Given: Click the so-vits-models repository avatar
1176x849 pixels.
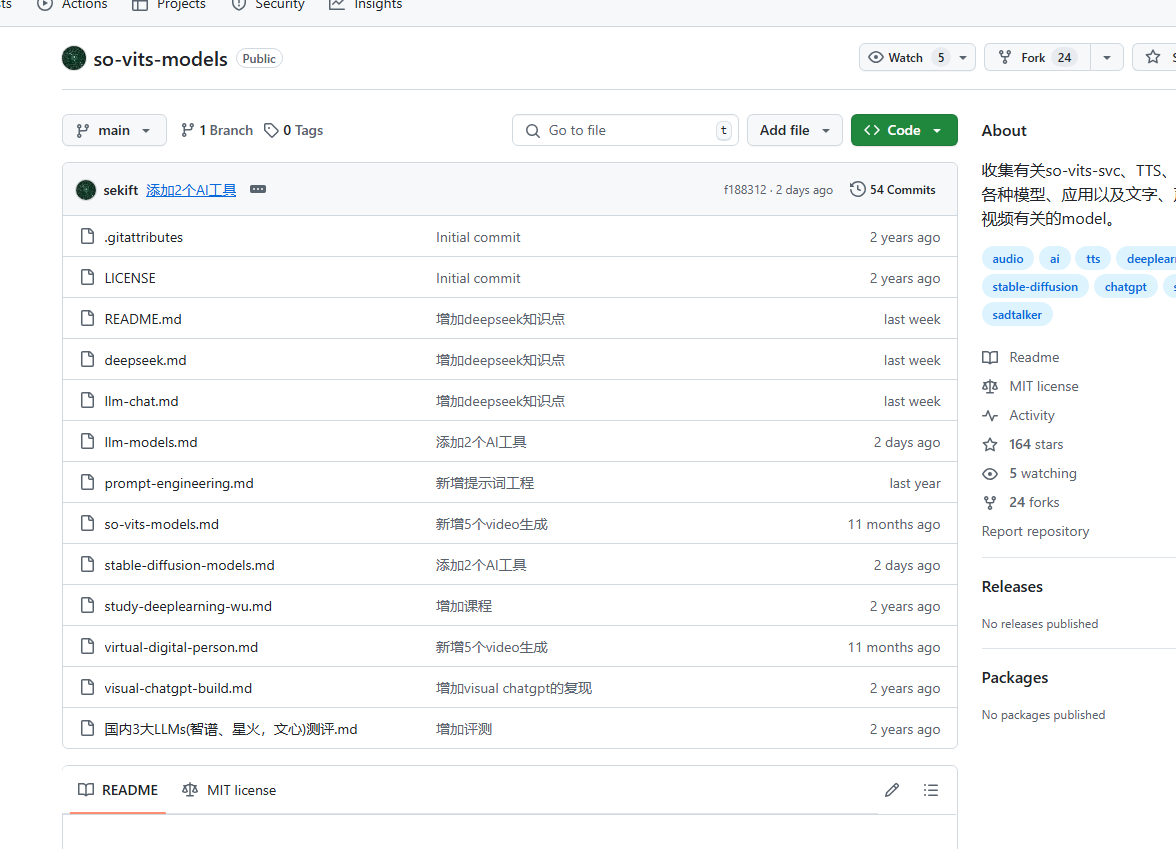Looking at the screenshot, I should (x=74, y=58).
